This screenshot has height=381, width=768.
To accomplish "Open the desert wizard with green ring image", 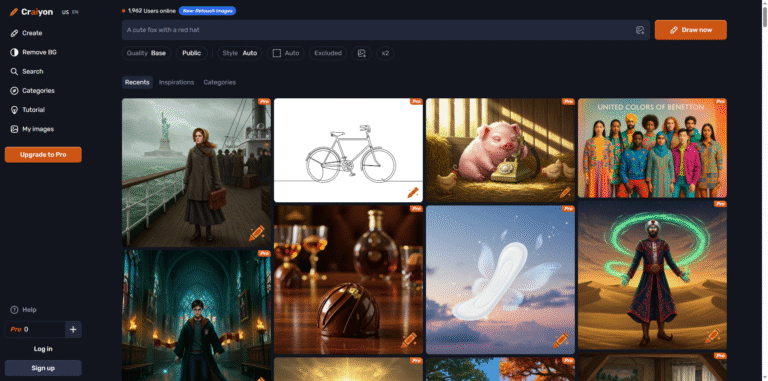I will [x=652, y=275].
